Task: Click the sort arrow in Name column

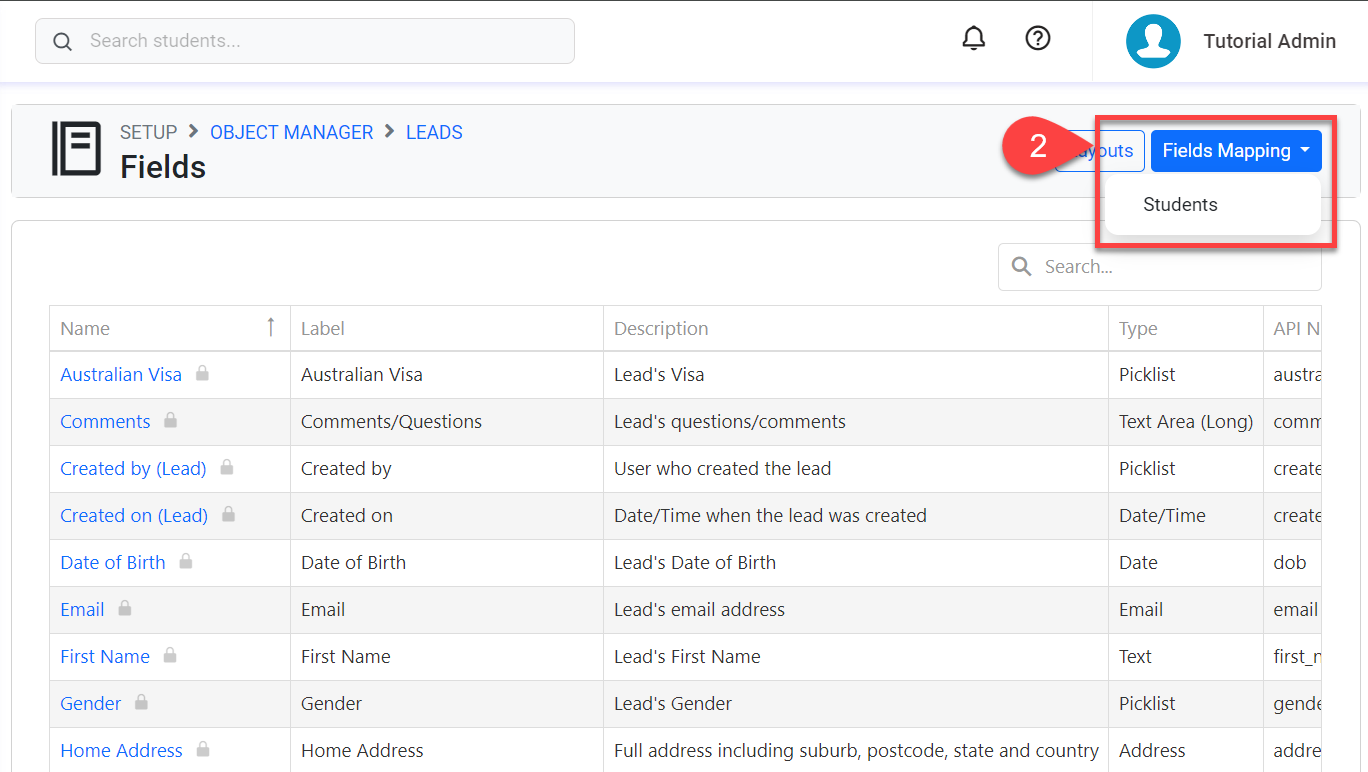Action: tap(270, 327)
